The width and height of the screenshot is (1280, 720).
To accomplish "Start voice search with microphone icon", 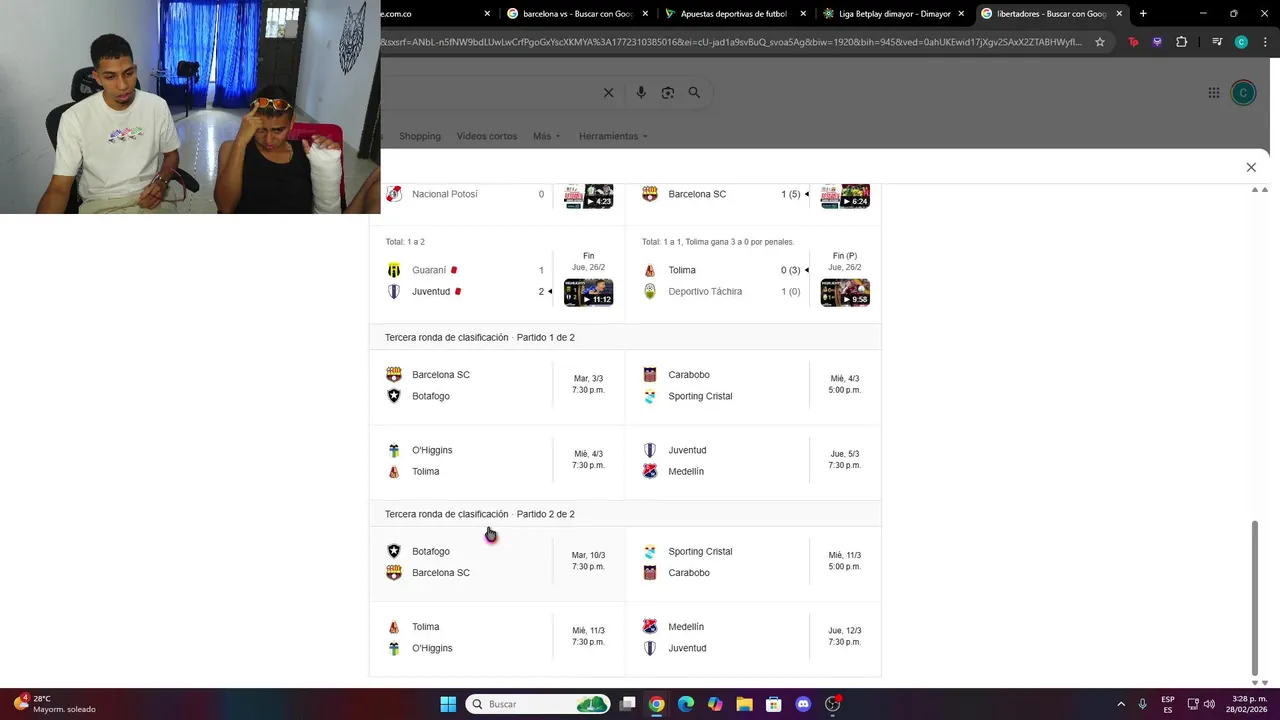I will 641,93.
